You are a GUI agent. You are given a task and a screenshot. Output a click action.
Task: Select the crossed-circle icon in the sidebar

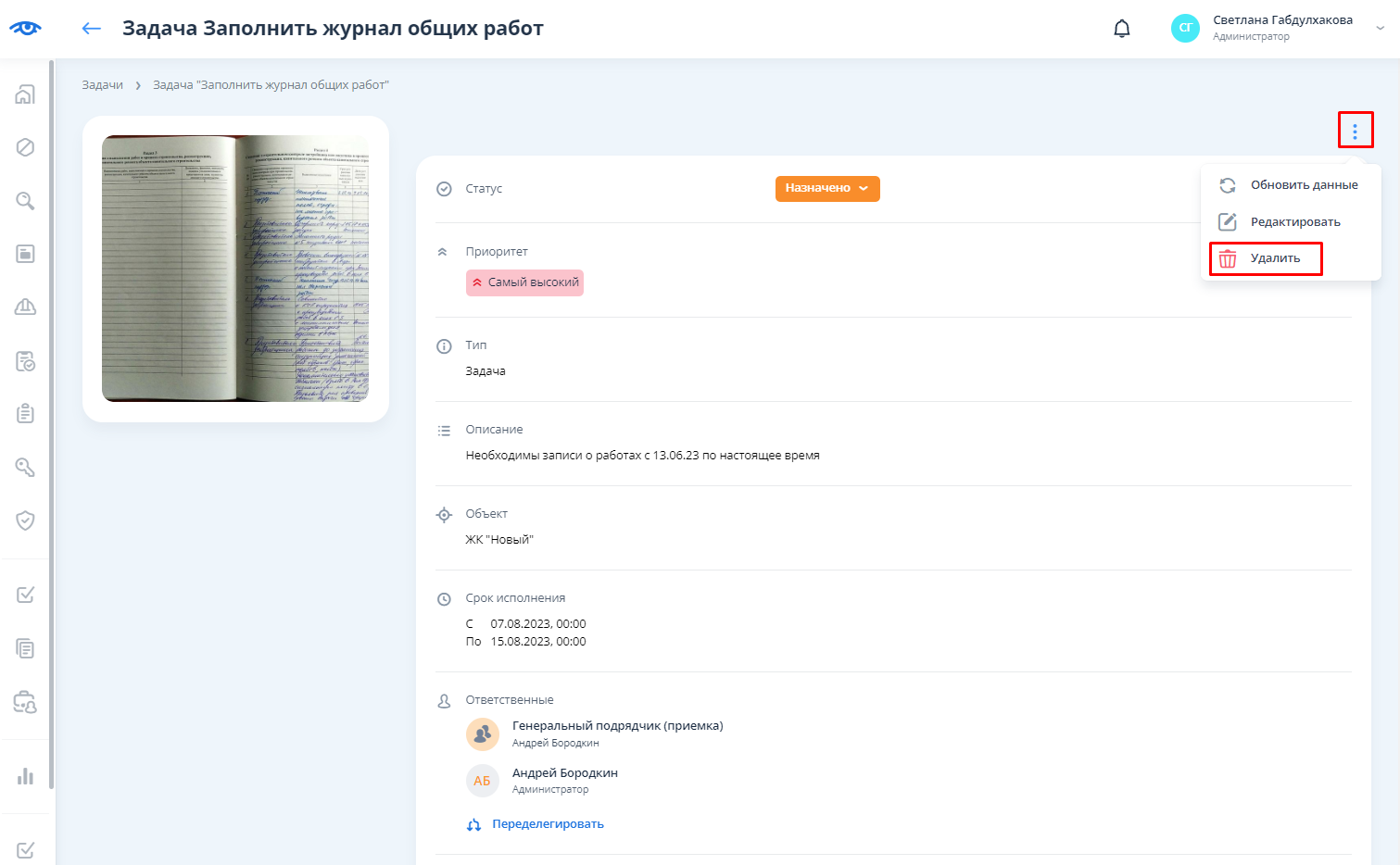click(26, 147)
